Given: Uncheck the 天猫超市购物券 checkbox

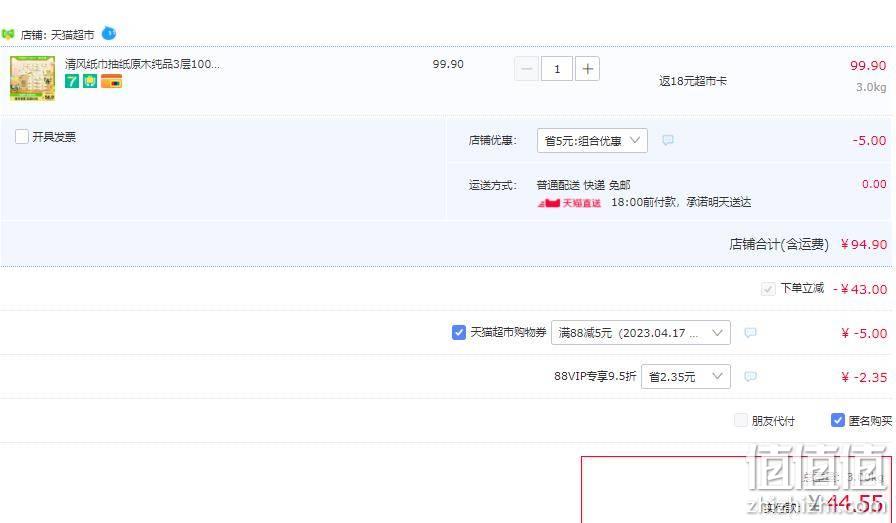Looking at the screenshot, I should 458,332.
